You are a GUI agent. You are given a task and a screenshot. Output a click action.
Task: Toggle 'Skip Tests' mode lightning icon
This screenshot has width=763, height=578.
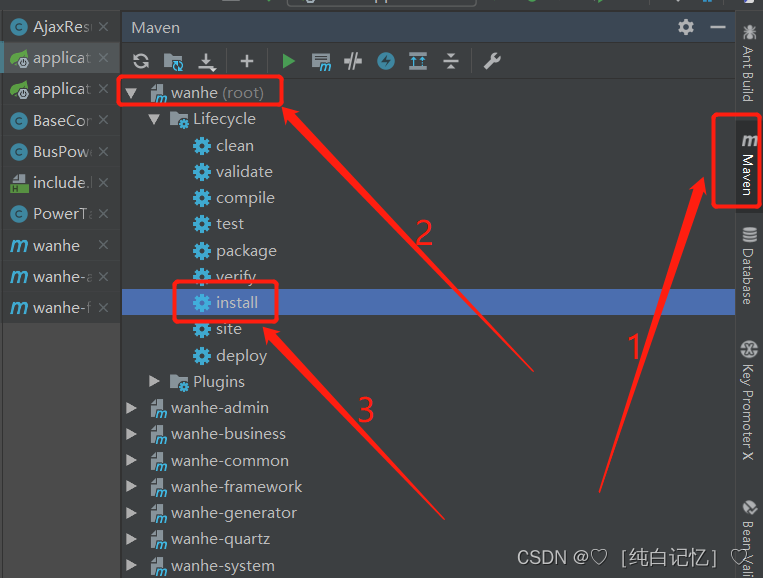(386, 61)
